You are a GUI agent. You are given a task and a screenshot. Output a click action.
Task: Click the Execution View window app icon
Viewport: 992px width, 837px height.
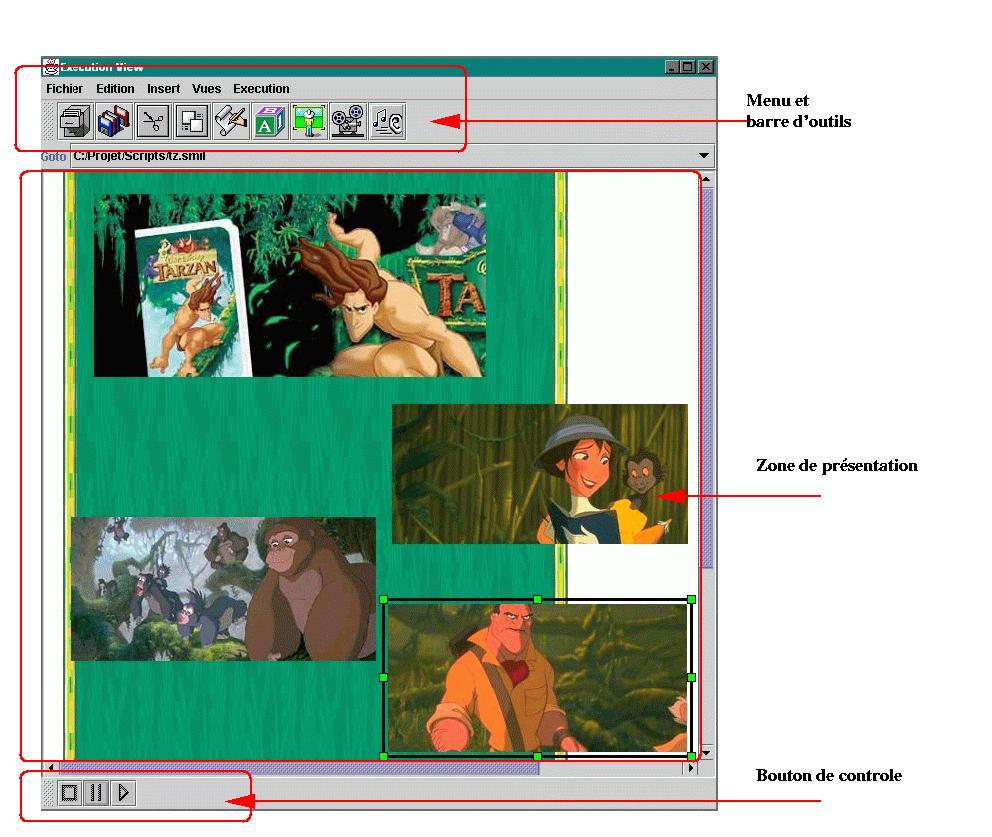click(x=51, y=66)
